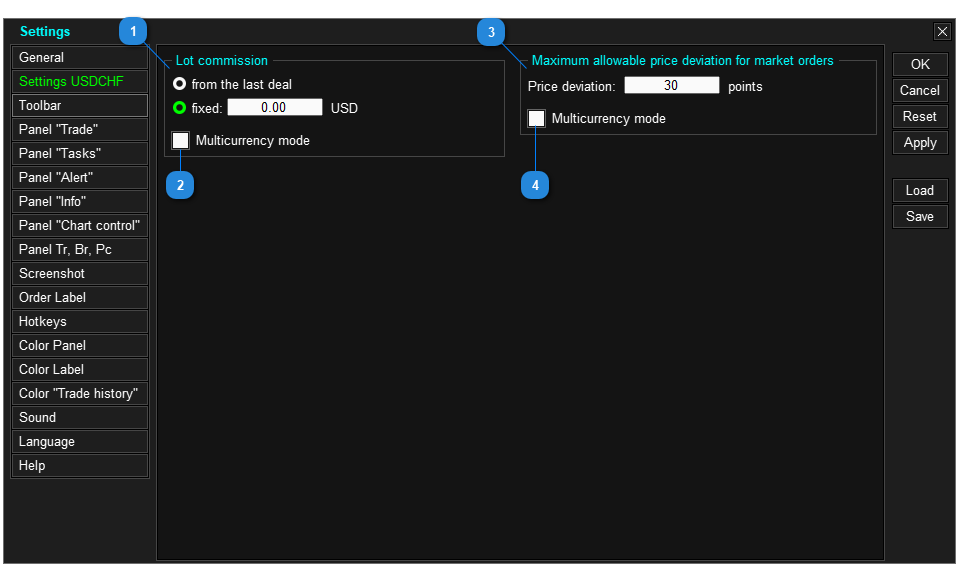959x567 pixels.
Task: Open the Hotkeys section
Action: point(80,321)
